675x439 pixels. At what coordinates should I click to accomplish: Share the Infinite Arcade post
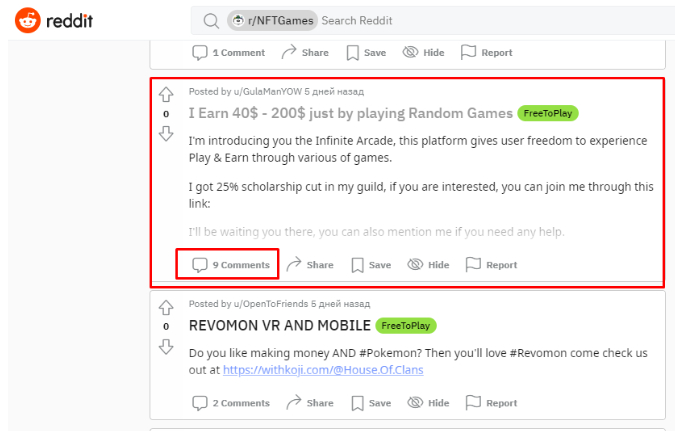point(309,265)
